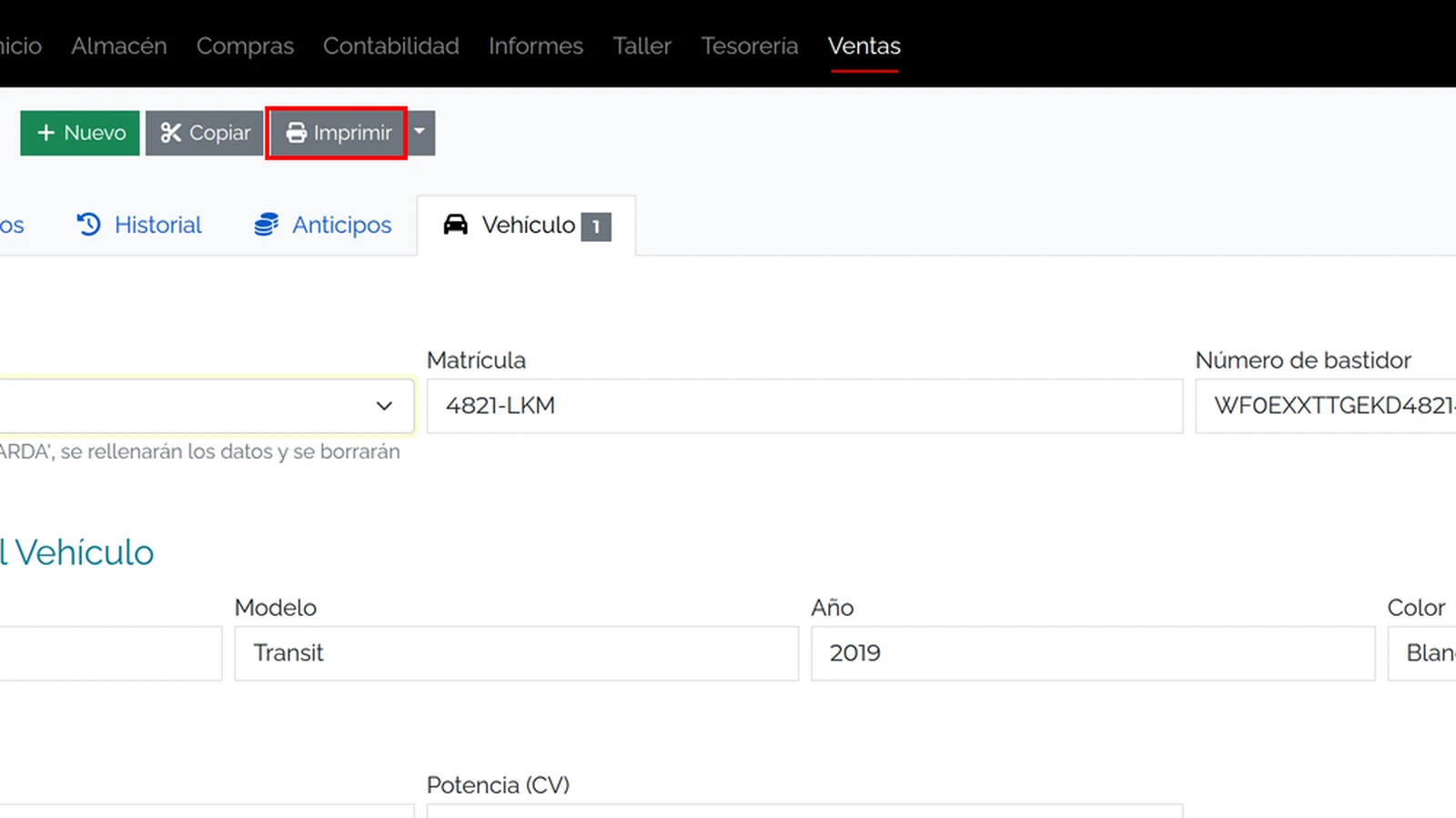This screenshot has height=818, width=1456.
Task: Click the Número de bastidor field
Action: [x=1326, y=406]
